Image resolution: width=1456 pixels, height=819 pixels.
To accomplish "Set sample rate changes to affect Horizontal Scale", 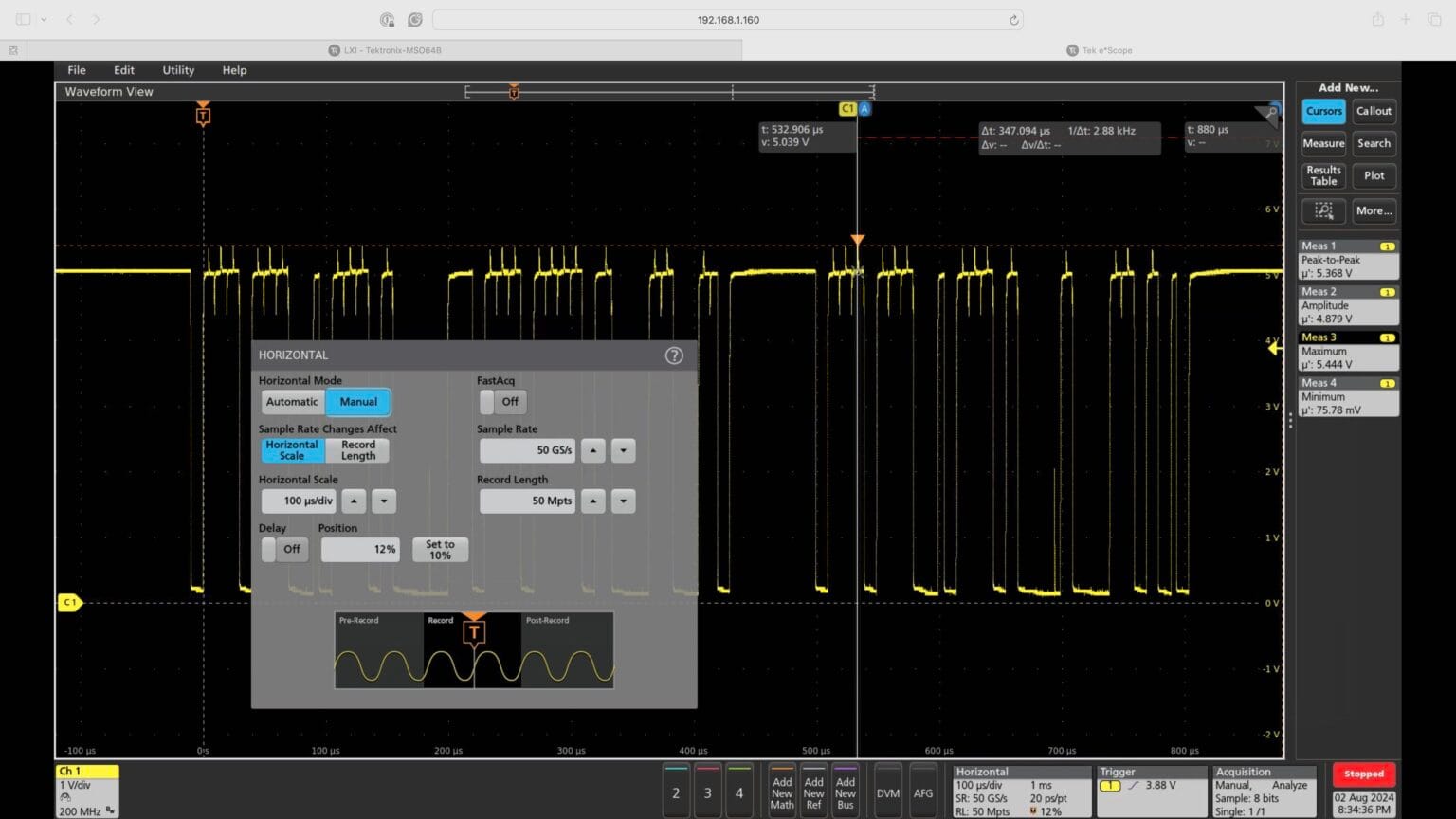I will coord(292,450).
